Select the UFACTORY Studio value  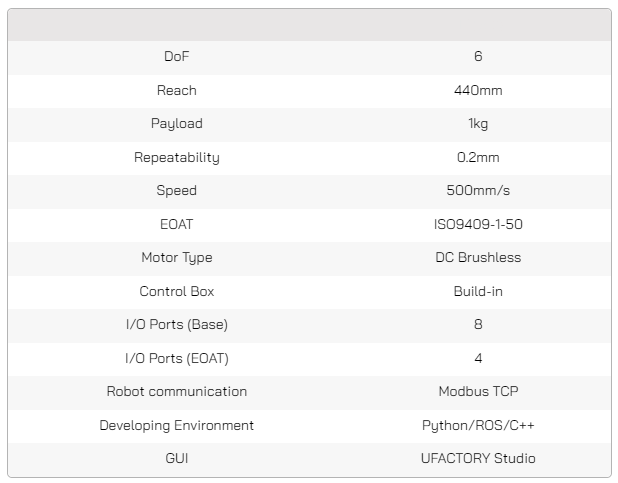(477, 459)
